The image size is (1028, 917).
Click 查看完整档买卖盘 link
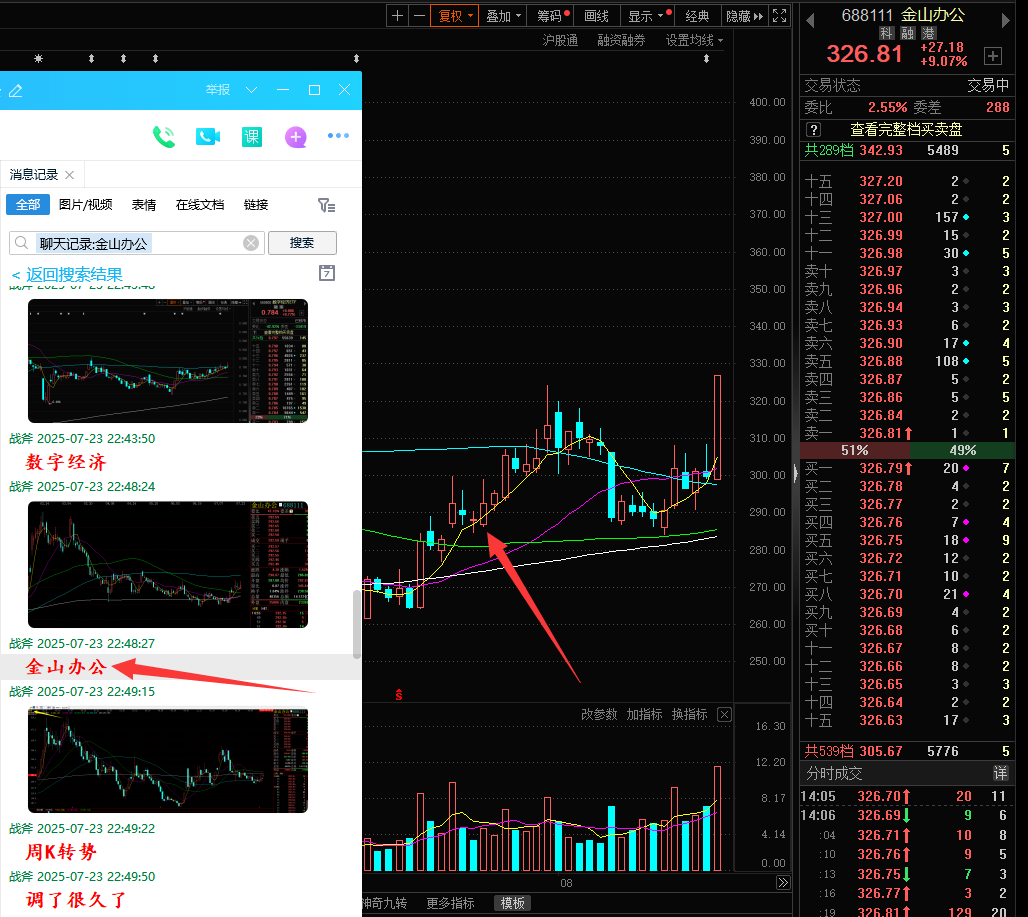click(x=906, y=130)
